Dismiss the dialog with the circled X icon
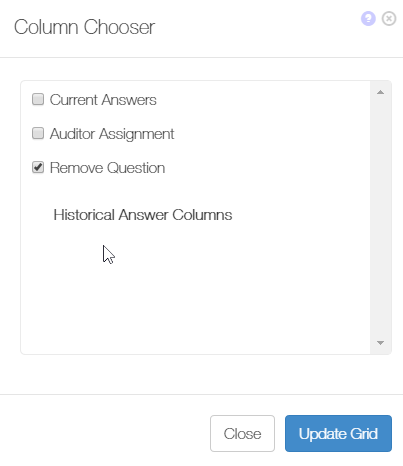 pos(389,18)
